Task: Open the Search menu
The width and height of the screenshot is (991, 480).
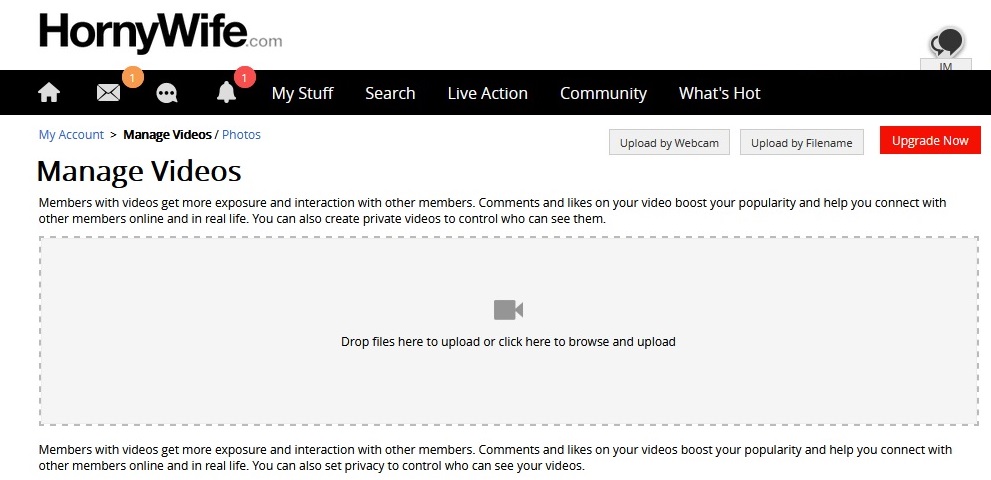Action: pyautogui.click(x=390, y=93)
